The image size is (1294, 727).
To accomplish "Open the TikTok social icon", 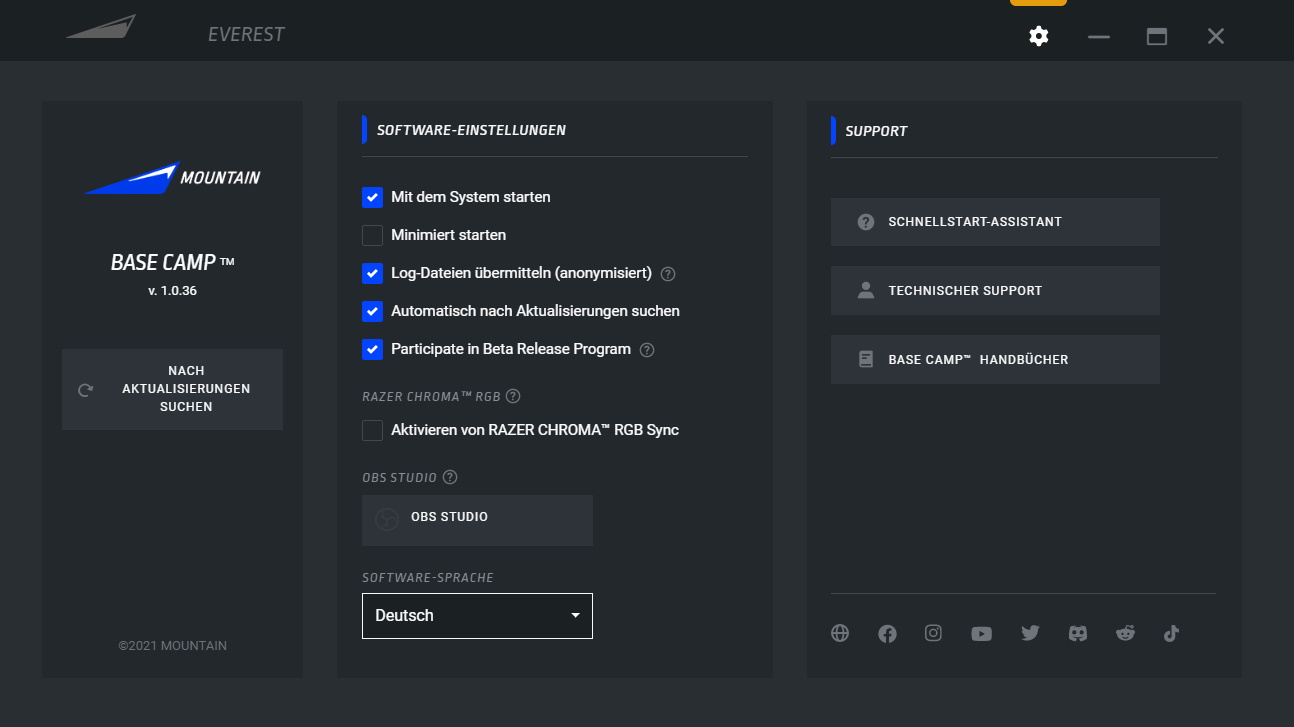I will [x=1171, y=633].
